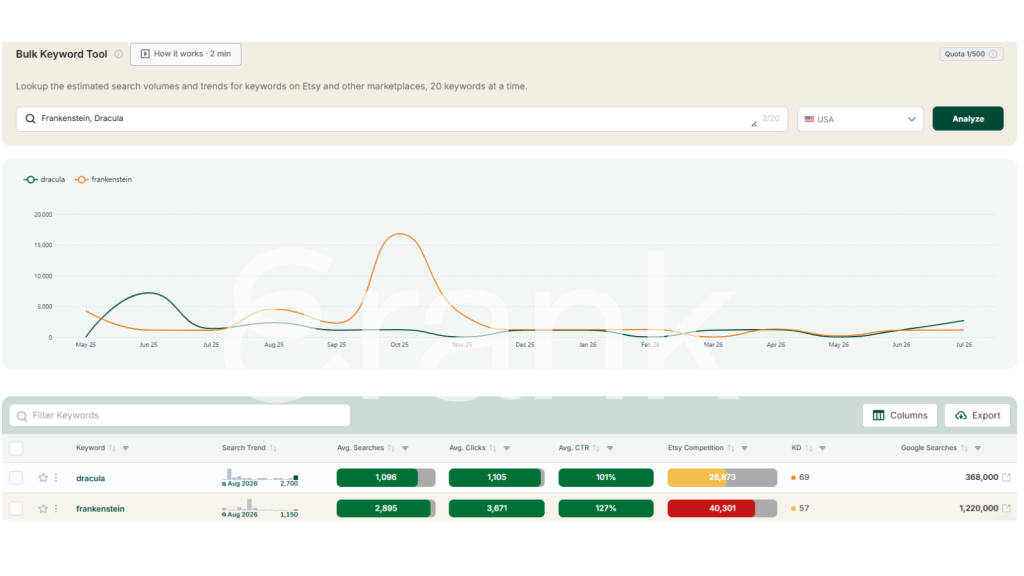The height and width of the screenshot is (576, 1024).
Task: Open the Avg. Clicks filter dropdown
Action: [x=506, y=449]
